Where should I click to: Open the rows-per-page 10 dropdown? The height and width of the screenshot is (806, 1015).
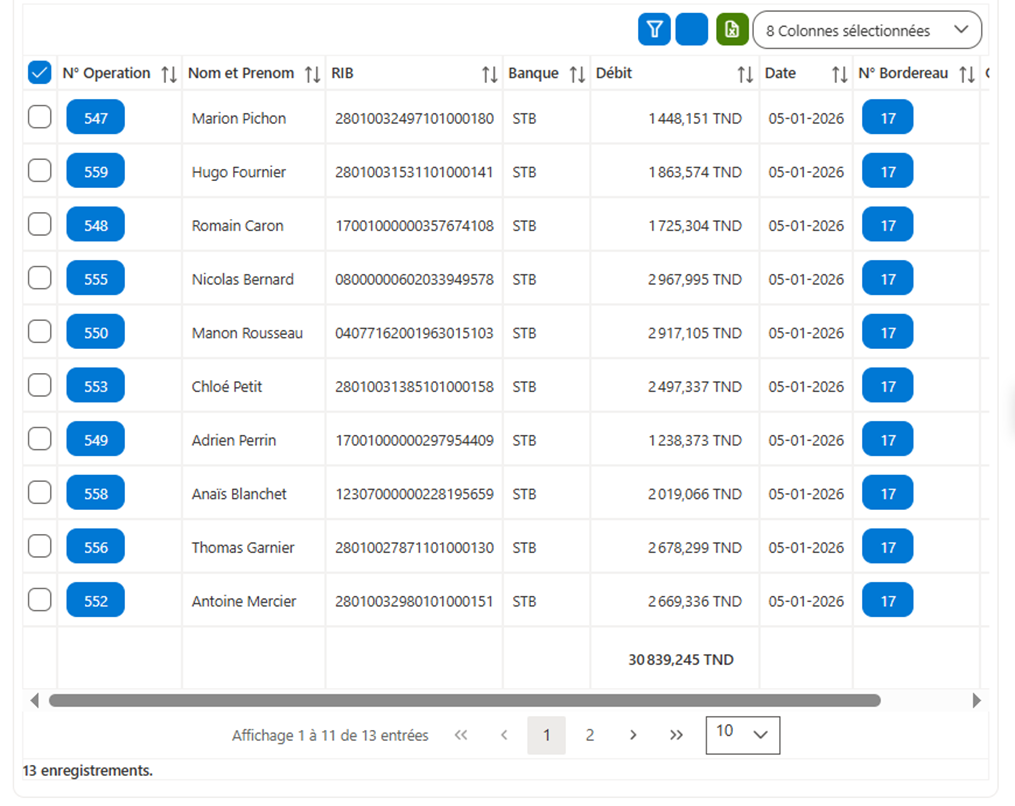click(742, 735)
